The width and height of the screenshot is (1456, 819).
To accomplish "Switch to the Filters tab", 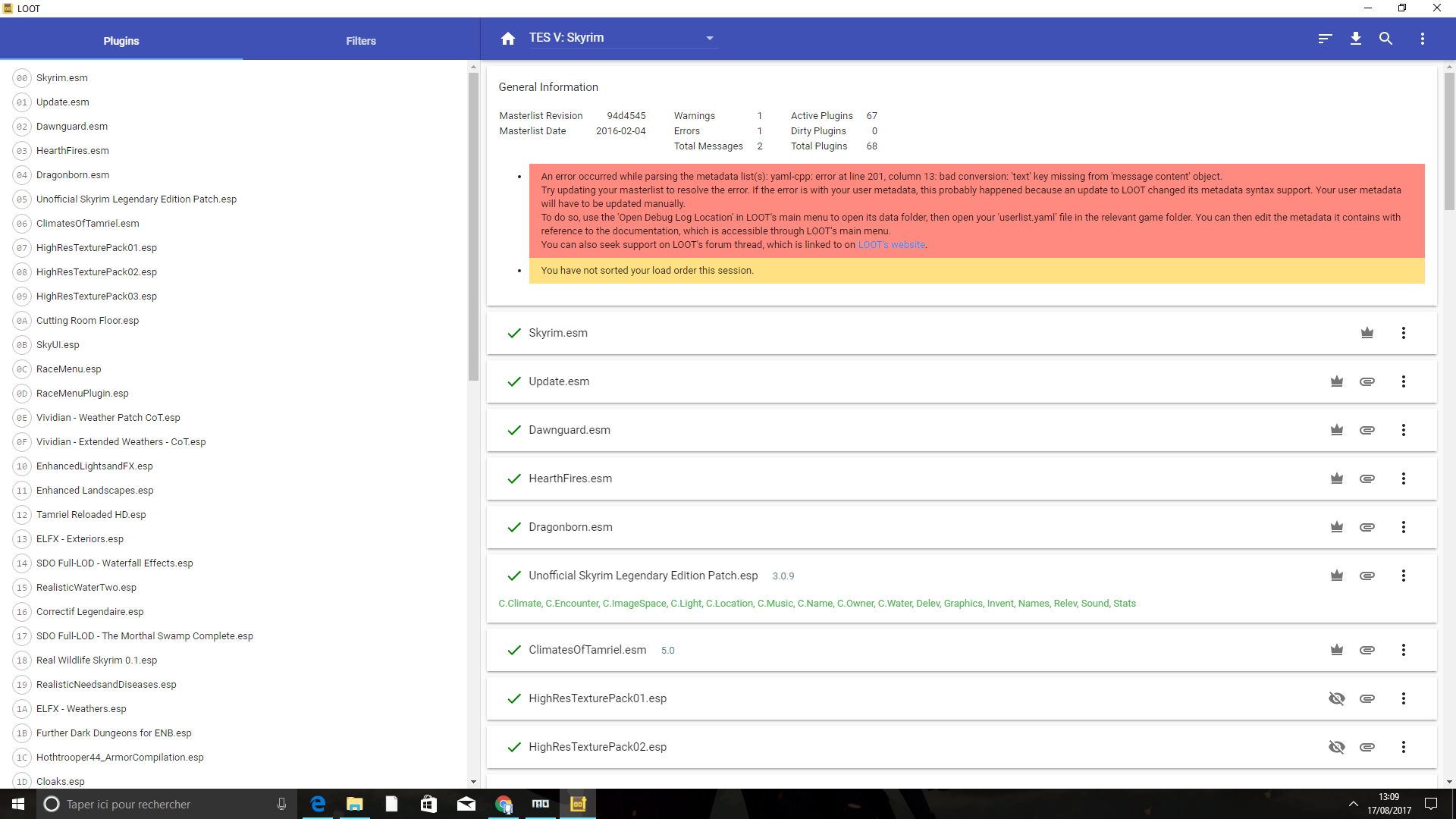I will (x=361, y=41).
